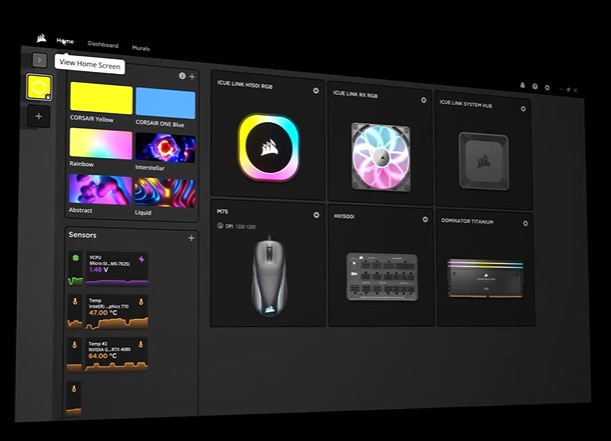Click the lightning bolt icon on VCPU sensor
This screenshot has width=611, height=441.
coord(141,259)
